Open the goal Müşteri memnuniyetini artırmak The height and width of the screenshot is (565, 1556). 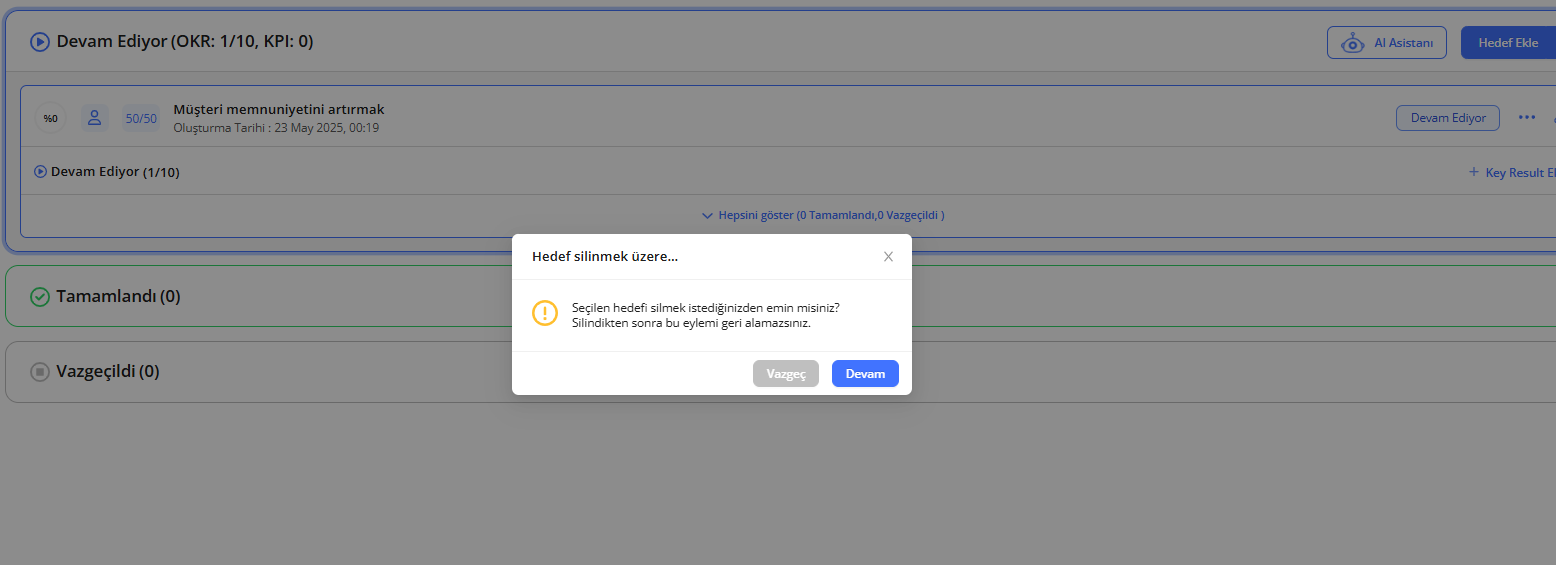click(x=279, y=109)
